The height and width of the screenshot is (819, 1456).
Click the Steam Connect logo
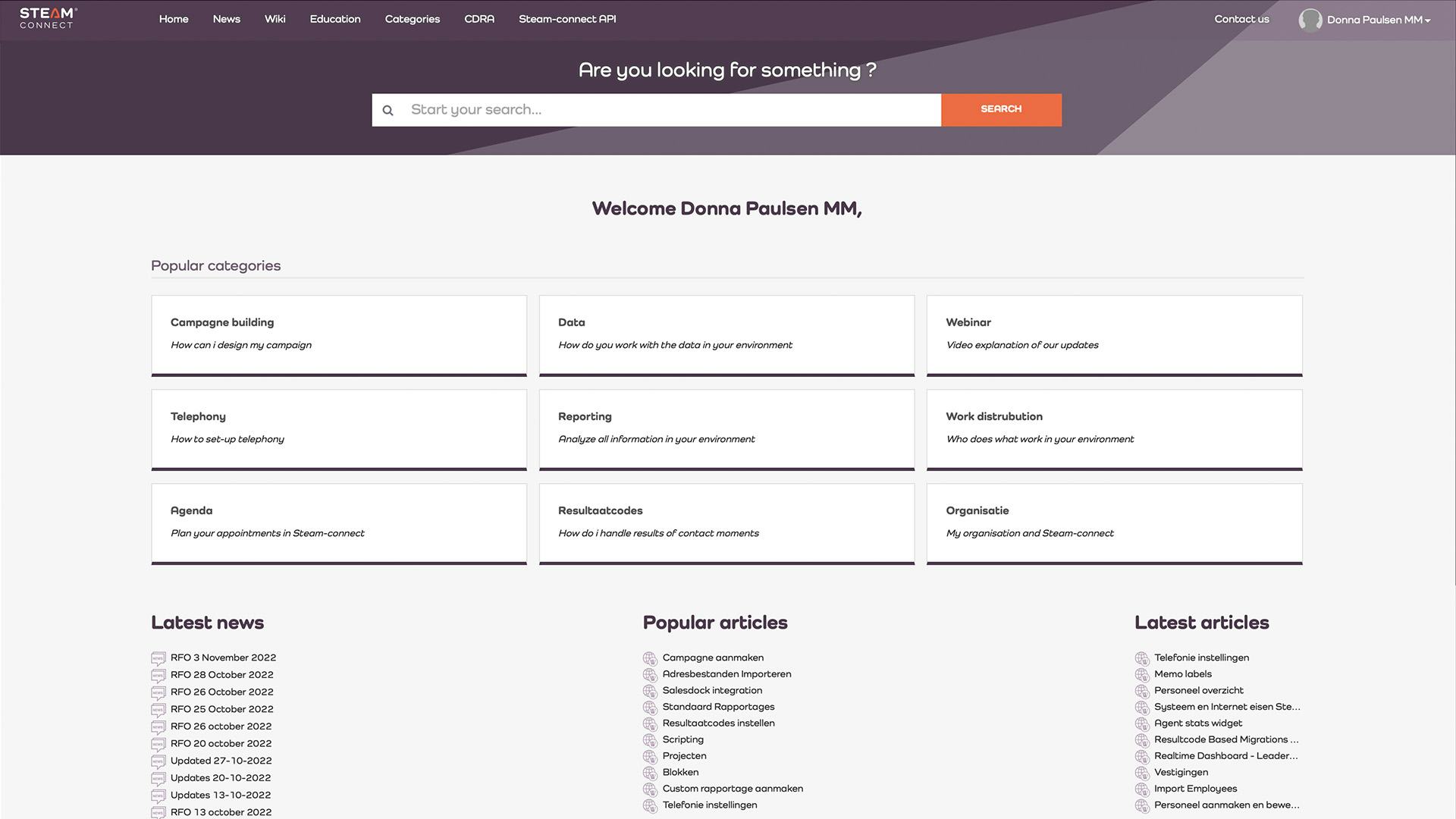click(x=48, y=18)
